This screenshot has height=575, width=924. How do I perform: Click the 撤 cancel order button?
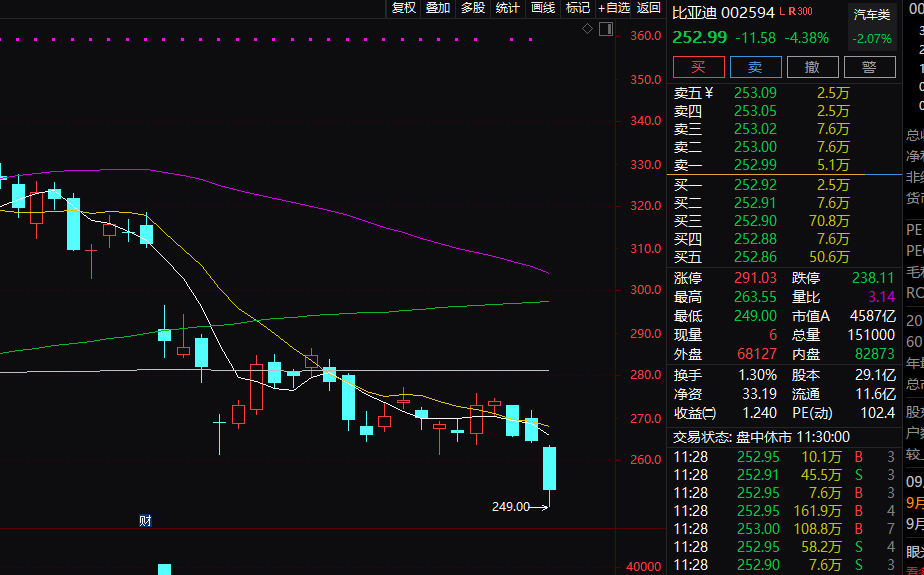(812, 67)
